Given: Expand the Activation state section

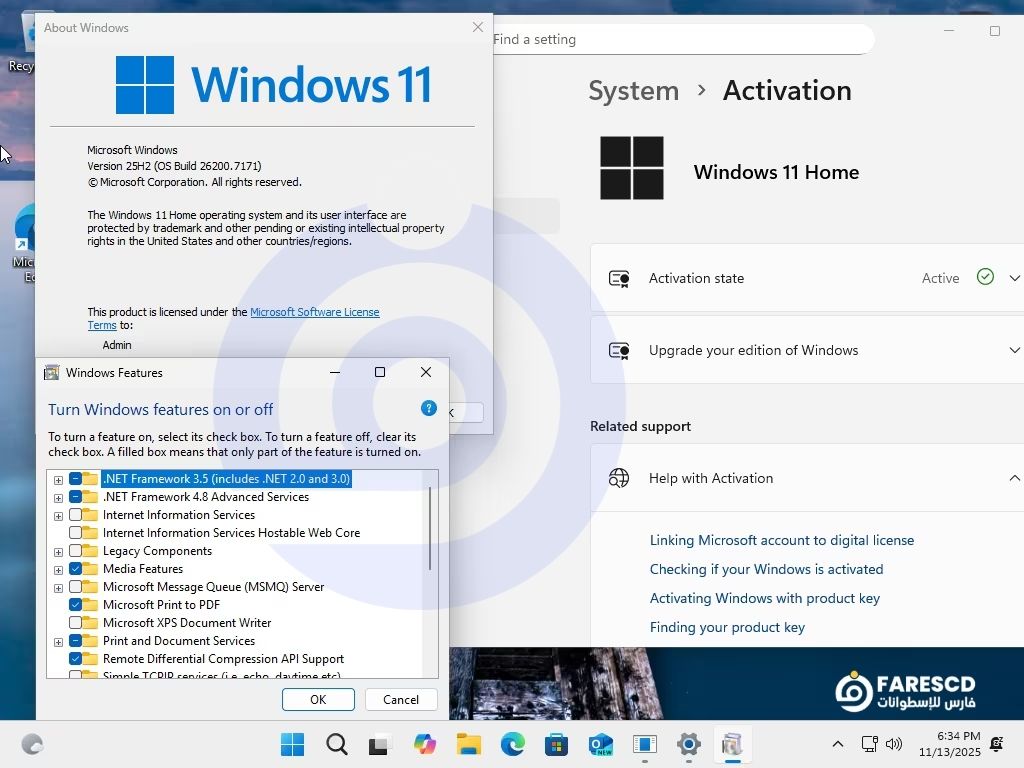Looking at the screenshot, I should 1014,278.
